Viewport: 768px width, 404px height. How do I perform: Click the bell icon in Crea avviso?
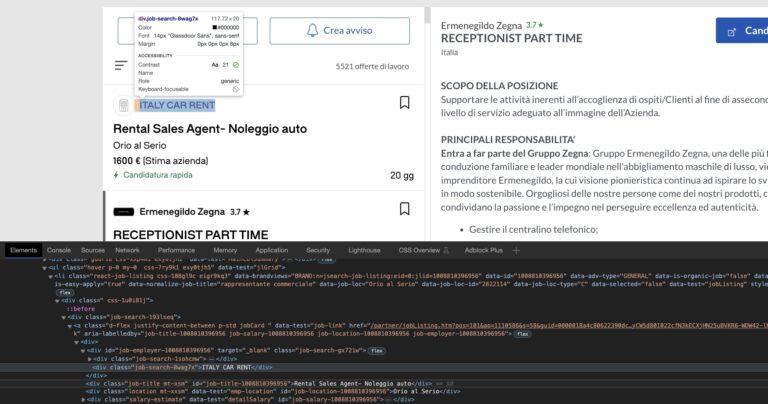[x=310, y=31]
